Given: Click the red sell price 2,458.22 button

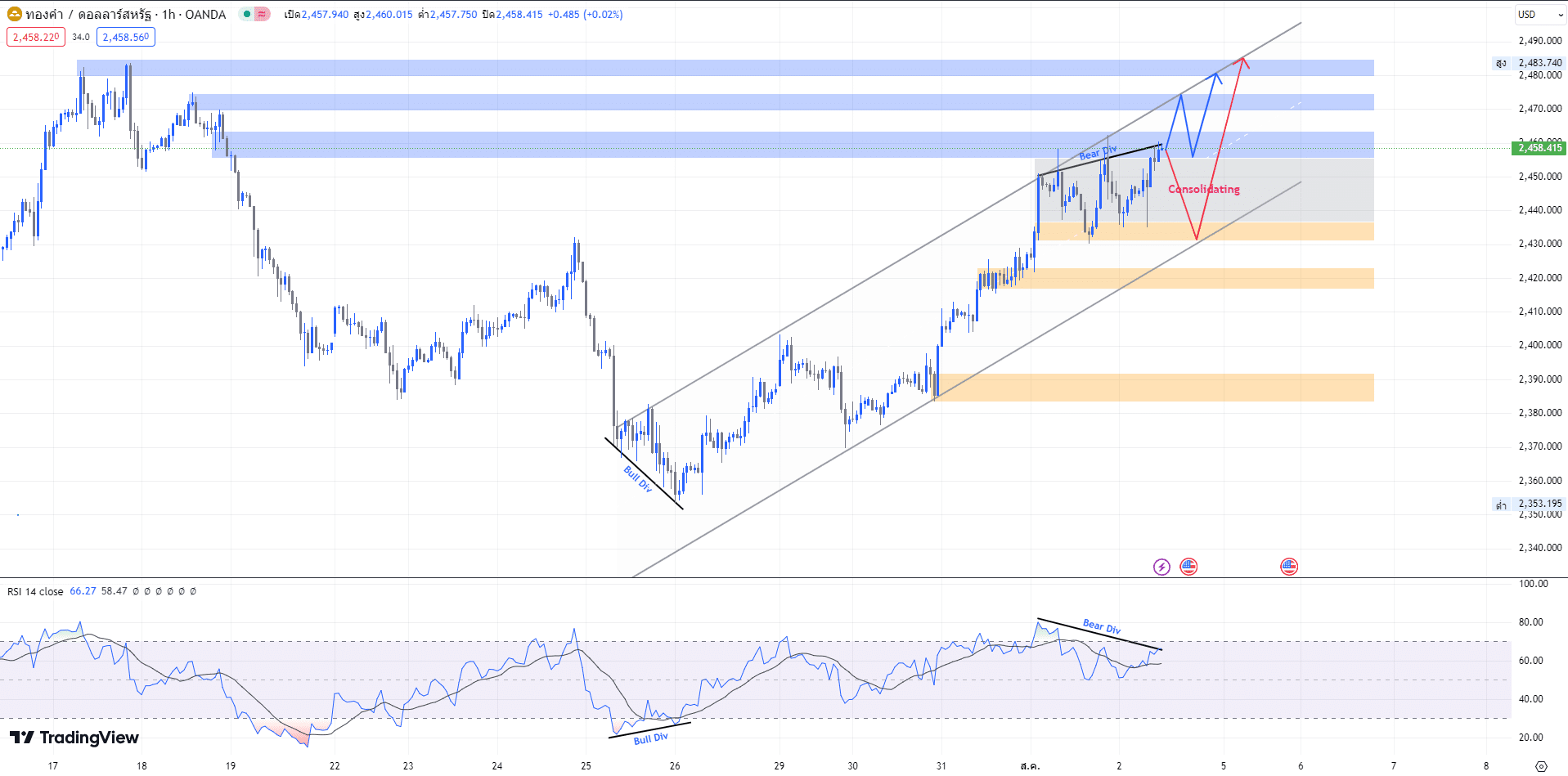Looking at the screenshot, I should tap(36, 37).
